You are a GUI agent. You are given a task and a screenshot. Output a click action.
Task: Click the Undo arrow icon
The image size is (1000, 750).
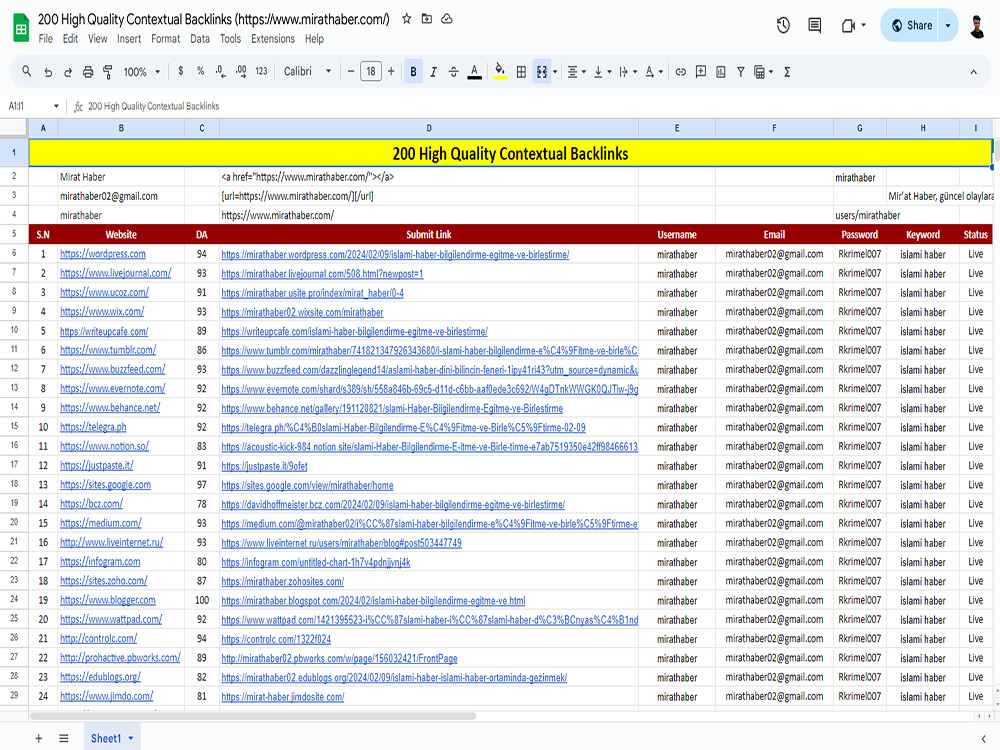click(48, 72)
